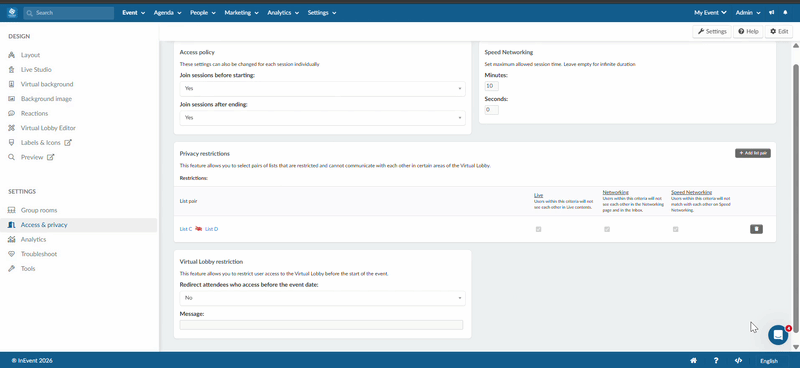Viewport: 800px width, 368px height.
Task: Open Virtual Lobby Editor in sidebar
Action: pyautogui.click(x=48, y=128)
